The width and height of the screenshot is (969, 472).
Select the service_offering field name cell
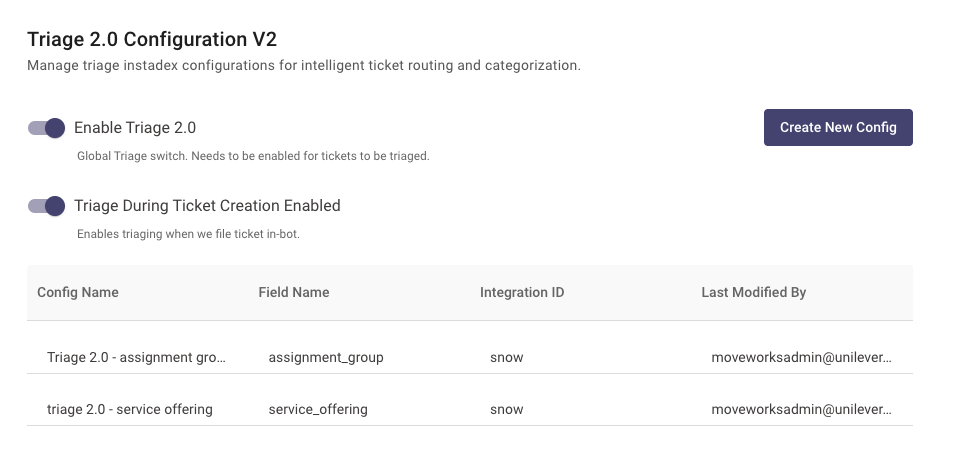(318, 409)
